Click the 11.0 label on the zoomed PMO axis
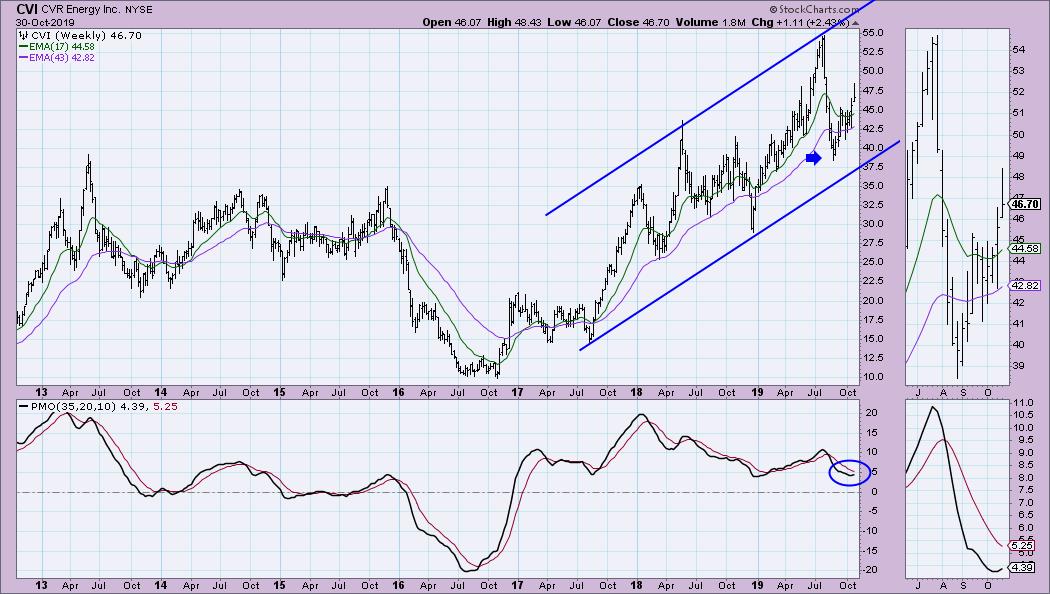The width and height of the screenshot is (1050, 594). (1023, 403)
